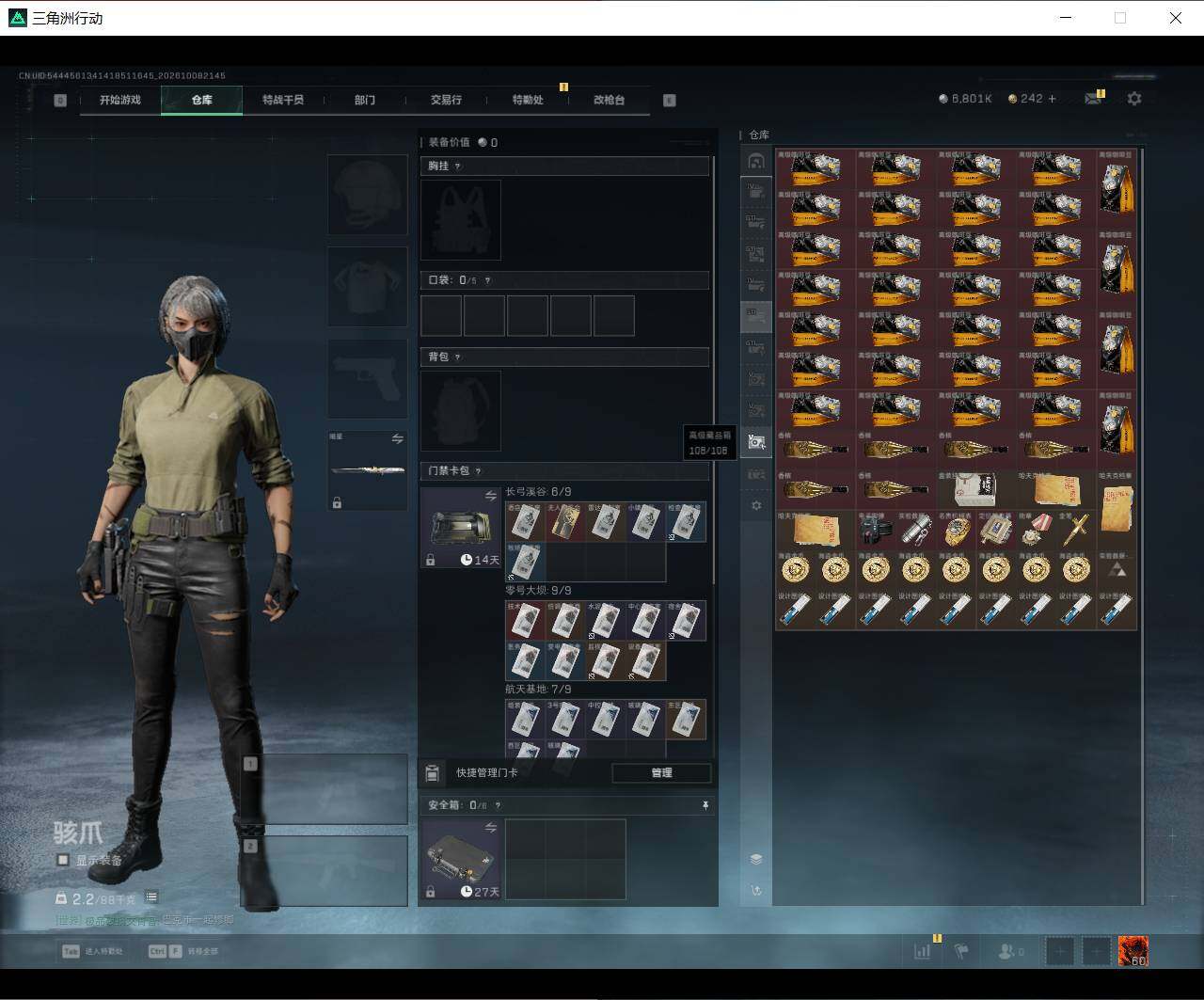Screen dimensions: 1204x1000
Task: Click the empty pistol weapon slot
Action: tap(367, 378)
